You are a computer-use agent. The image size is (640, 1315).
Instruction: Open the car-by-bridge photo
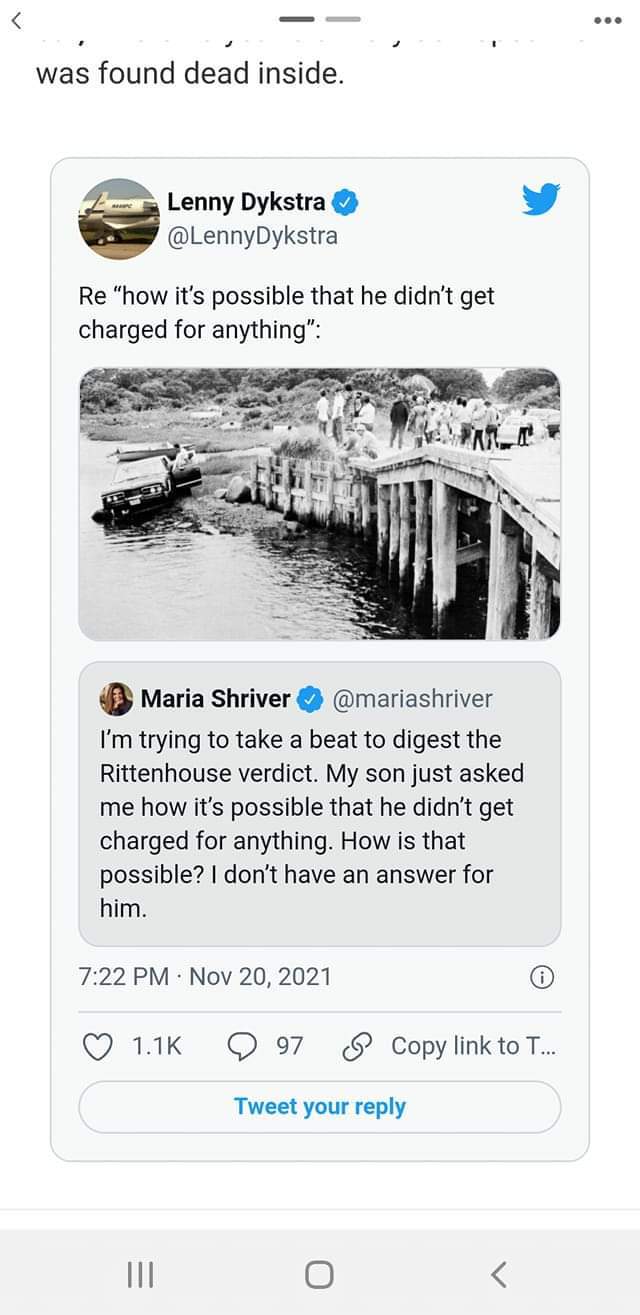tap(320, 504)
